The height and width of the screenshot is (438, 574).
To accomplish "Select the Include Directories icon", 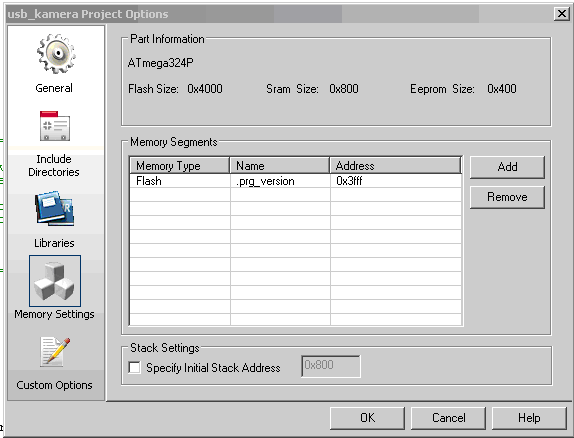I will tap(55, 126).
